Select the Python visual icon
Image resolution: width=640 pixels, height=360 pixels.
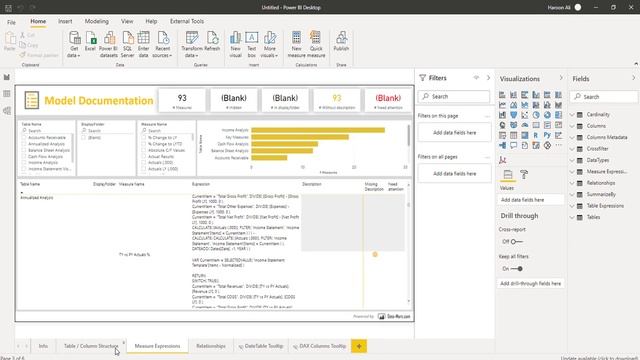(547, 135)
